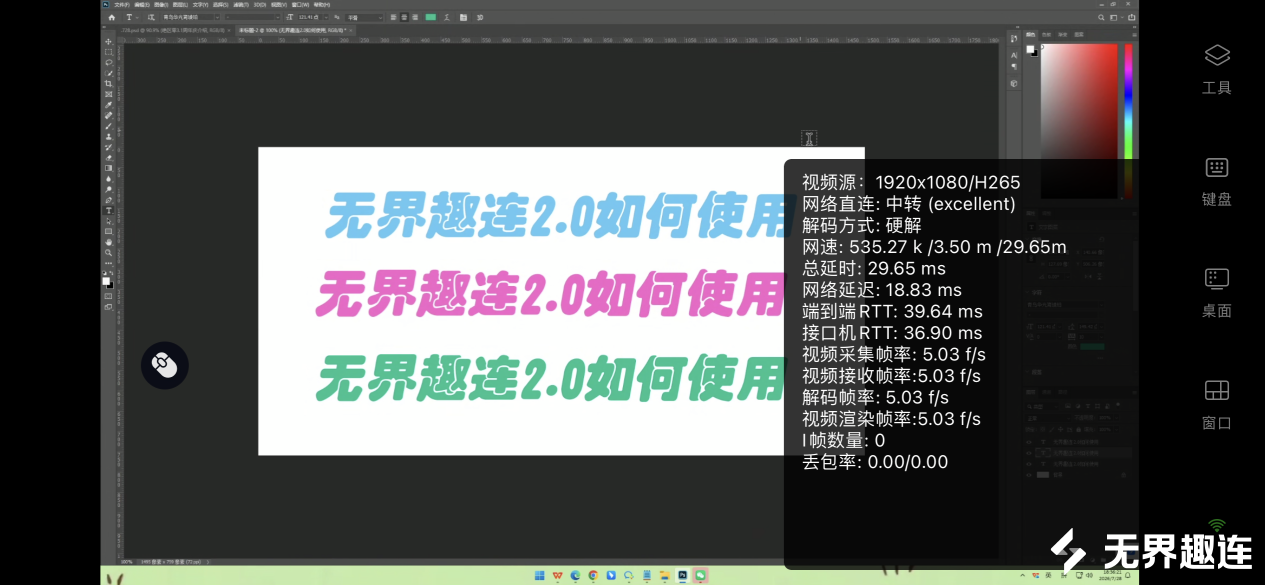Click the green 无界趣连2.0如何使用 text
This screenshot has width=1265, height=585.
(x=550, y=378)
